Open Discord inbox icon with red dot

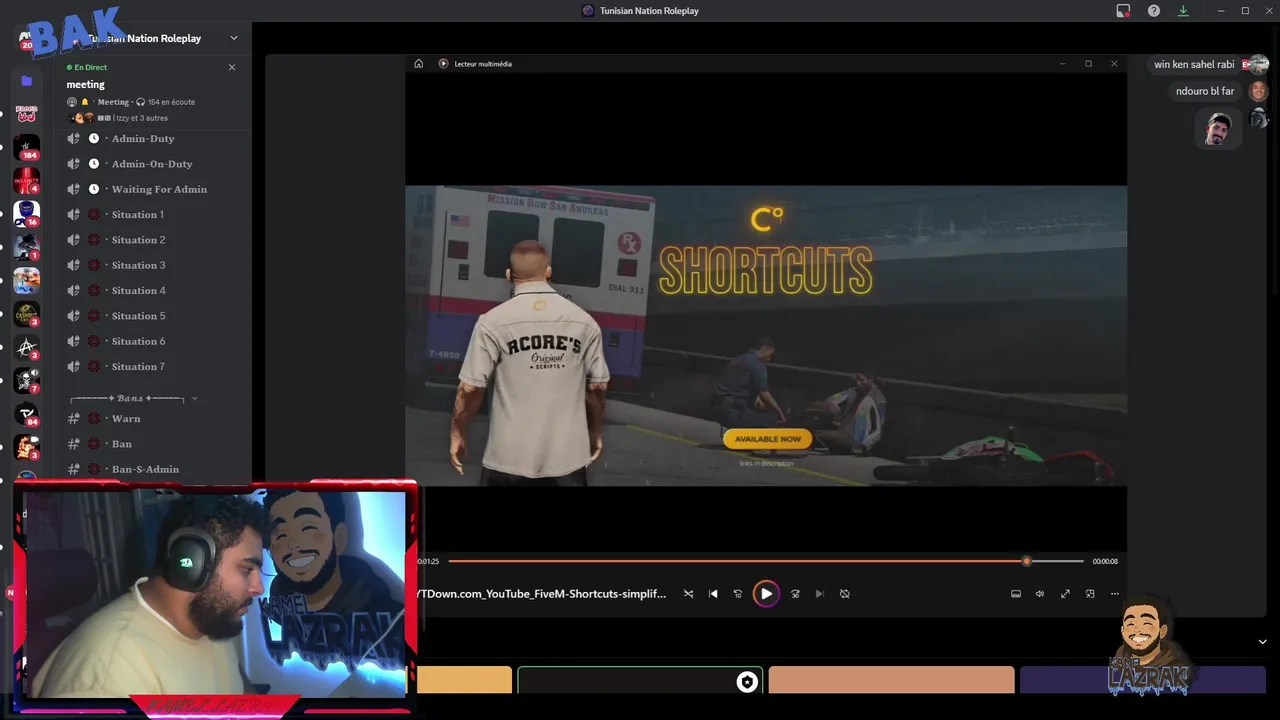coord(1123,11)
